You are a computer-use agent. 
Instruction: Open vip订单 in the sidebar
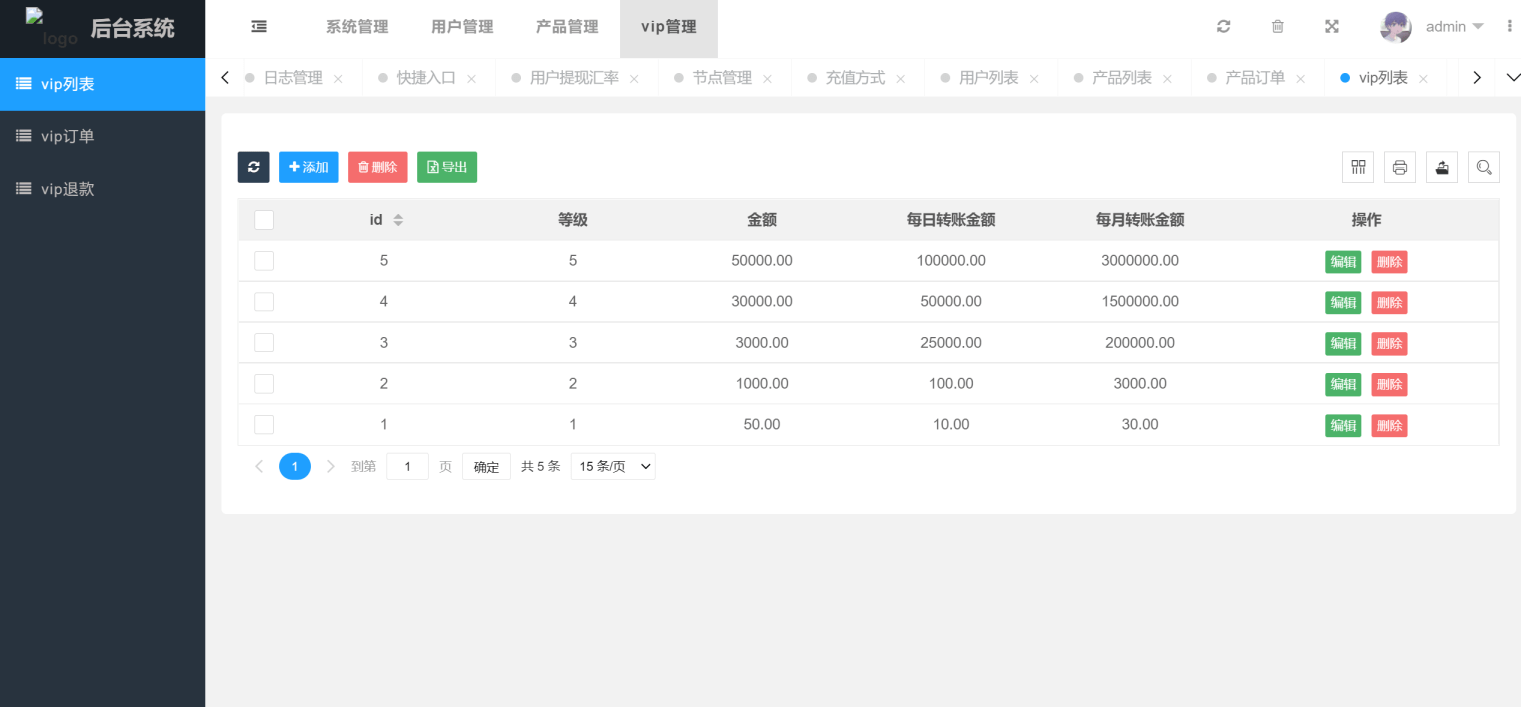click(x=102, y=136)
